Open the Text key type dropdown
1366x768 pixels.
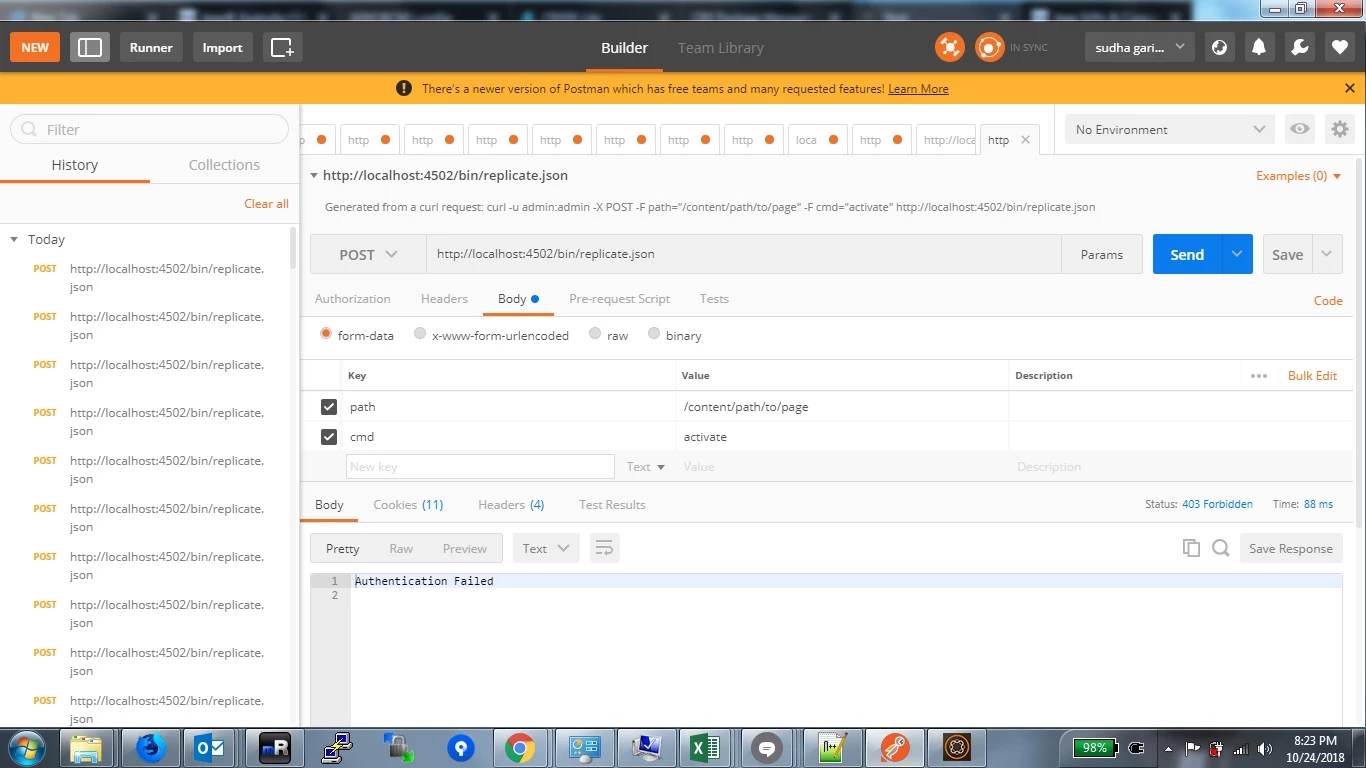click(x=645, y=467)
